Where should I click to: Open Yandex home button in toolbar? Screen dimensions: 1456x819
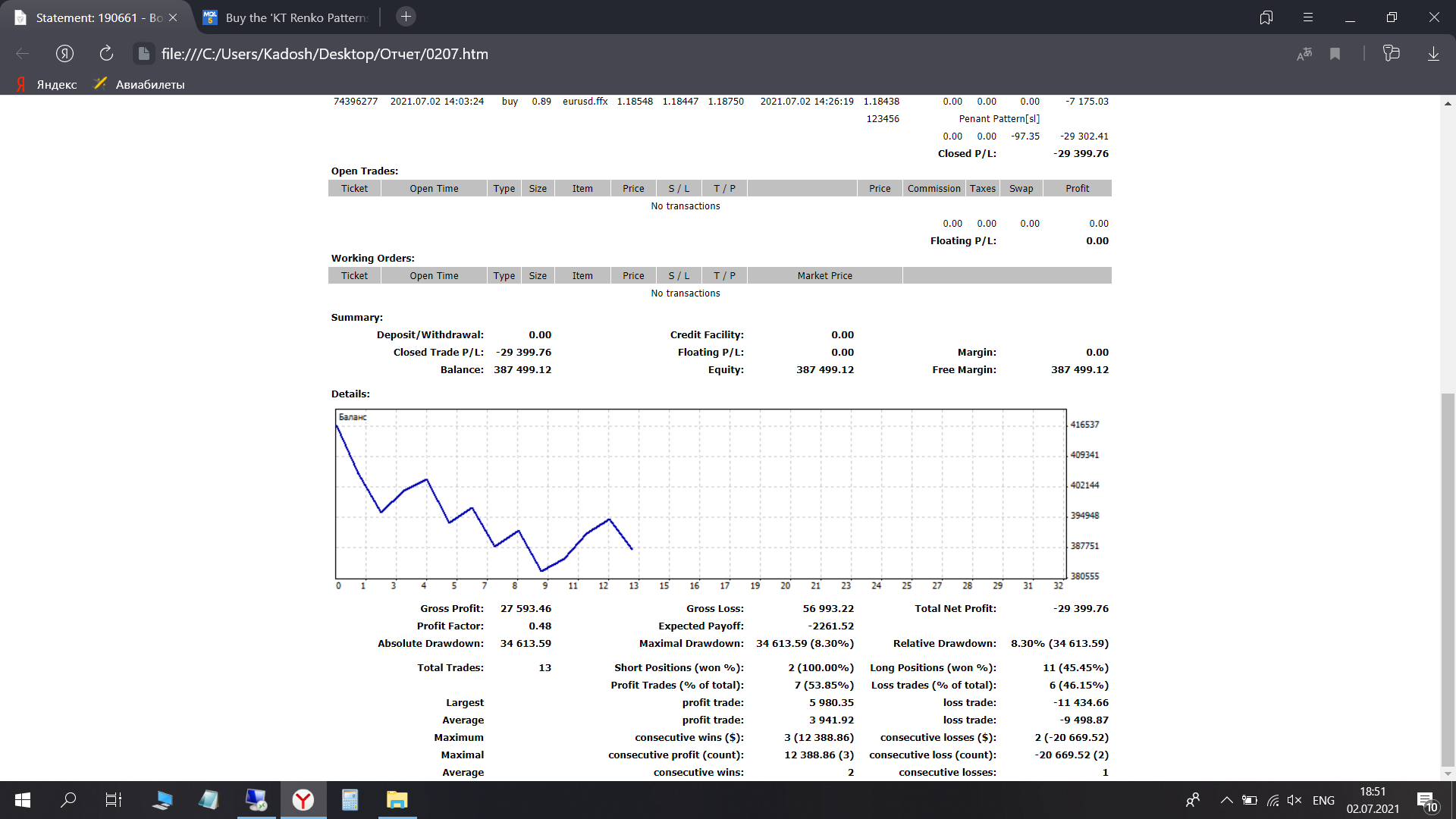coord(64,54)
